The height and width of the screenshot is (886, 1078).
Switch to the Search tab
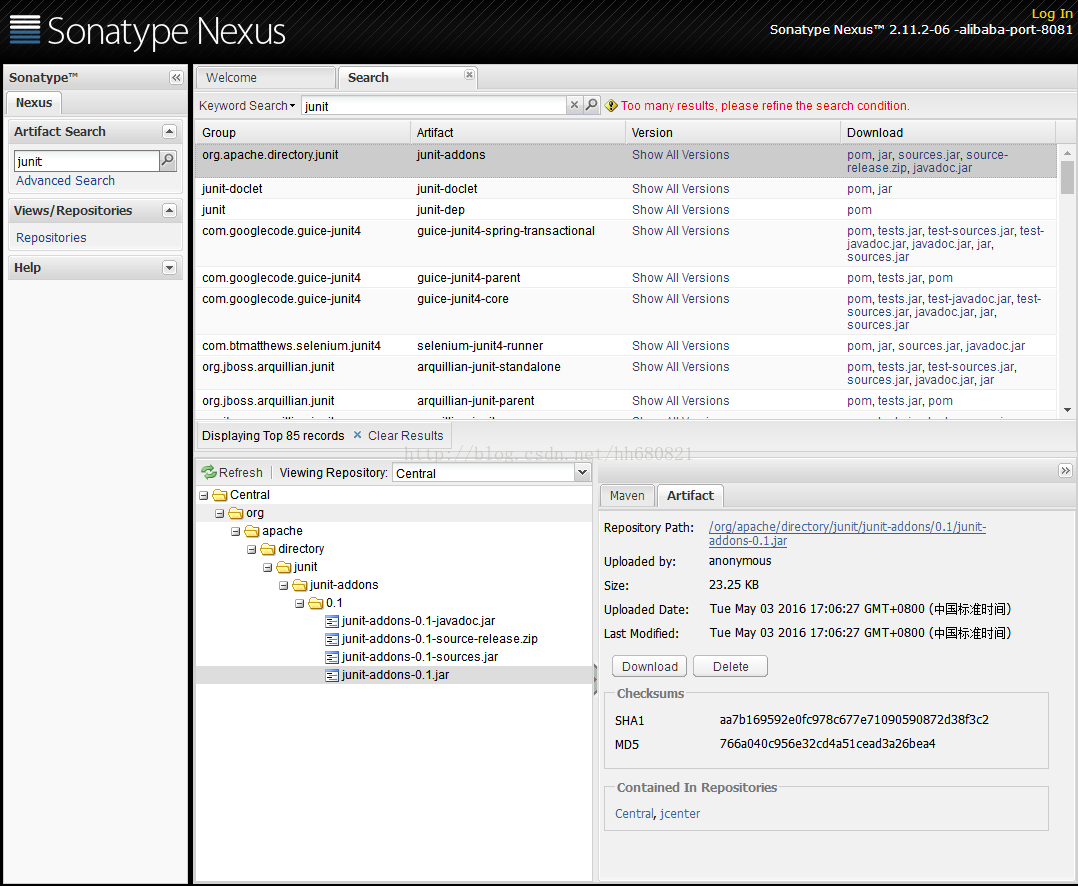click(407, 78)
